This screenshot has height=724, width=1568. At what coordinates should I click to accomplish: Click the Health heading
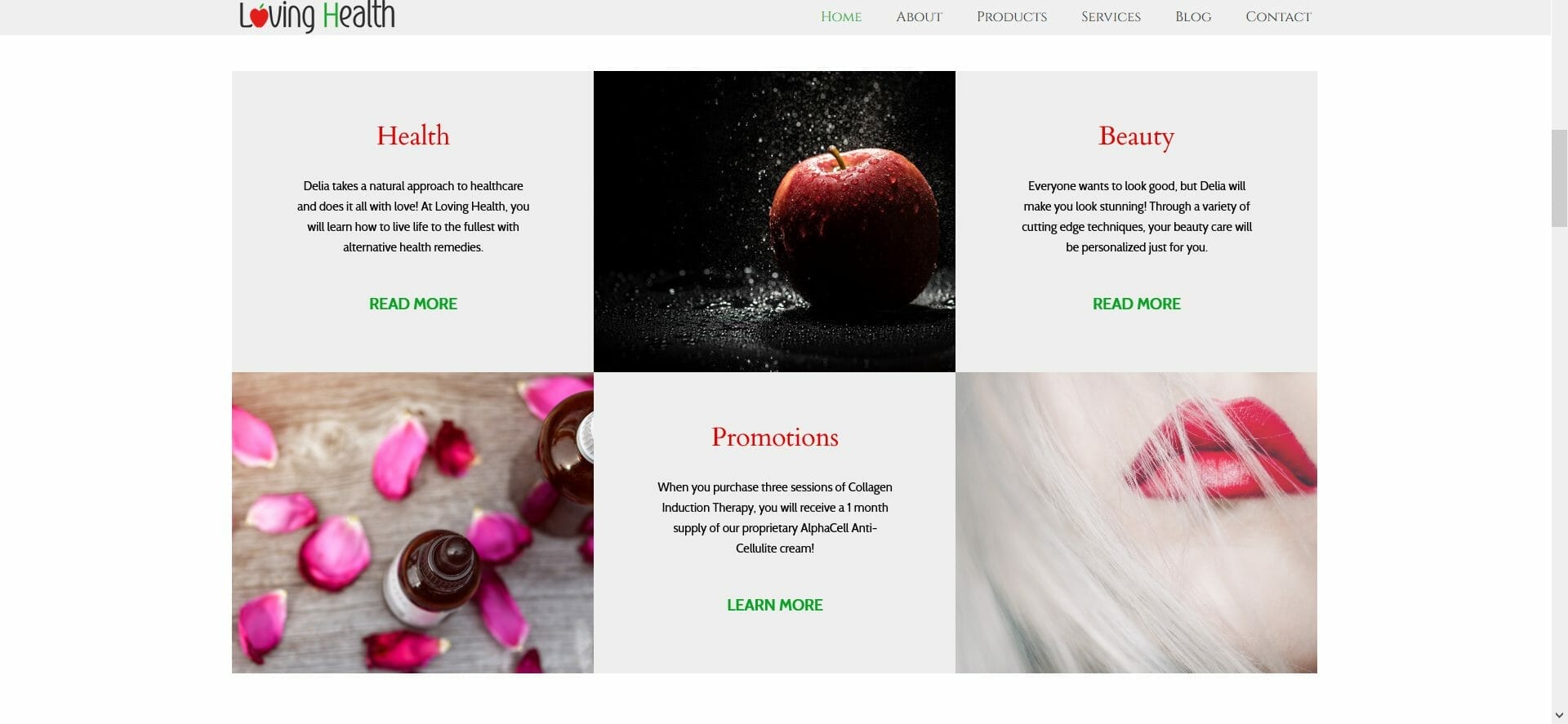(412, 135)
